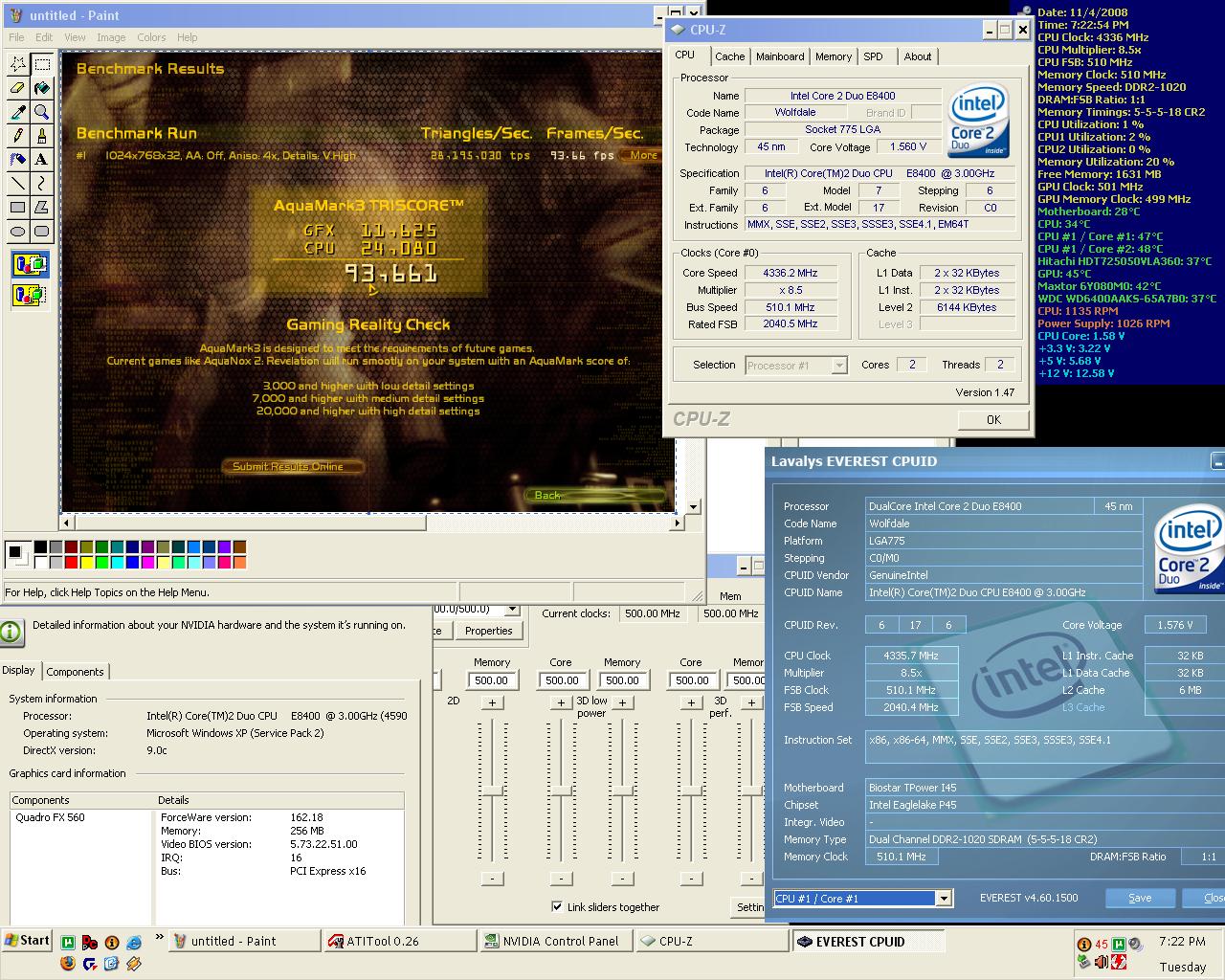The image size is (1225, 980).
Task: Choose the opaque selection option in Paint
Action: [30, 264]
